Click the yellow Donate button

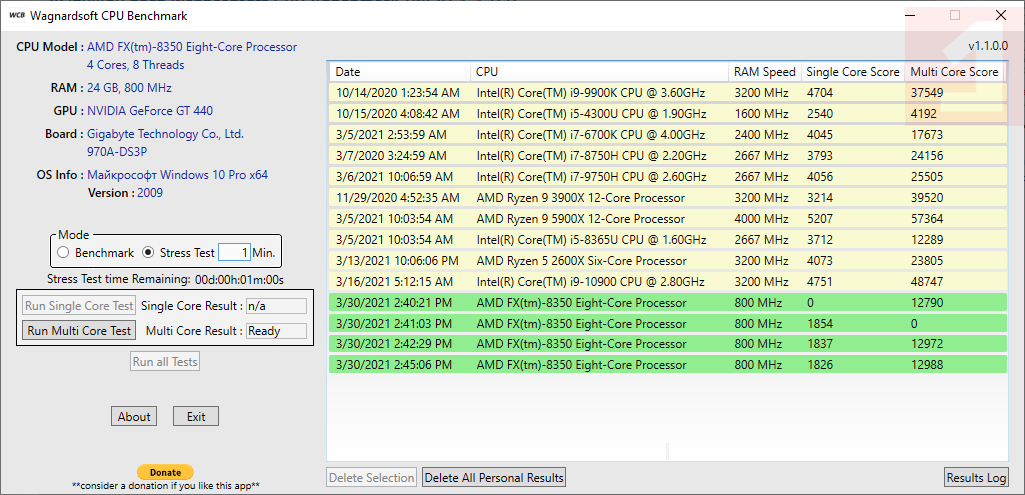[x=165, y=472]
